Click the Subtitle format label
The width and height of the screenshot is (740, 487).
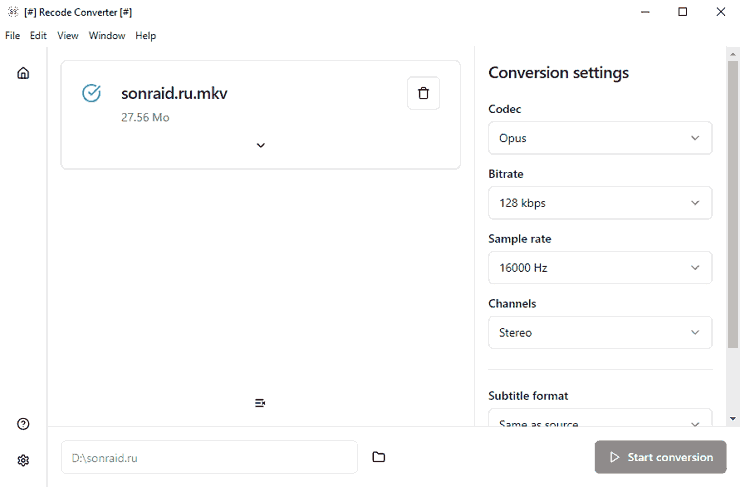click(528, 395)
